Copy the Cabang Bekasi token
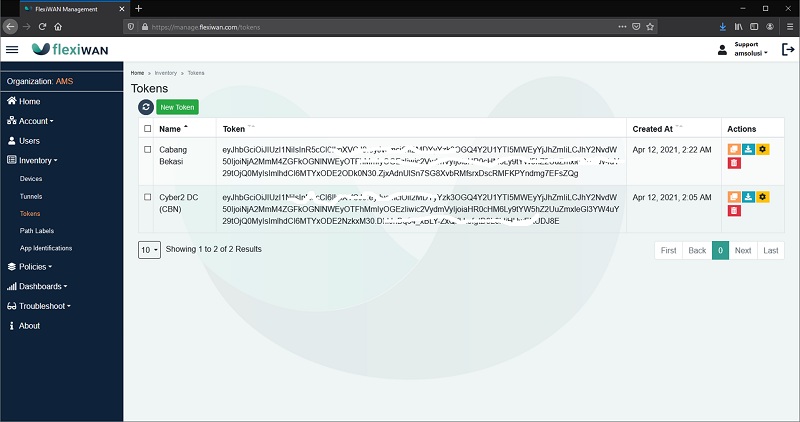The width and height of the screenshot is (800, 422). click(x=734, y=149)
